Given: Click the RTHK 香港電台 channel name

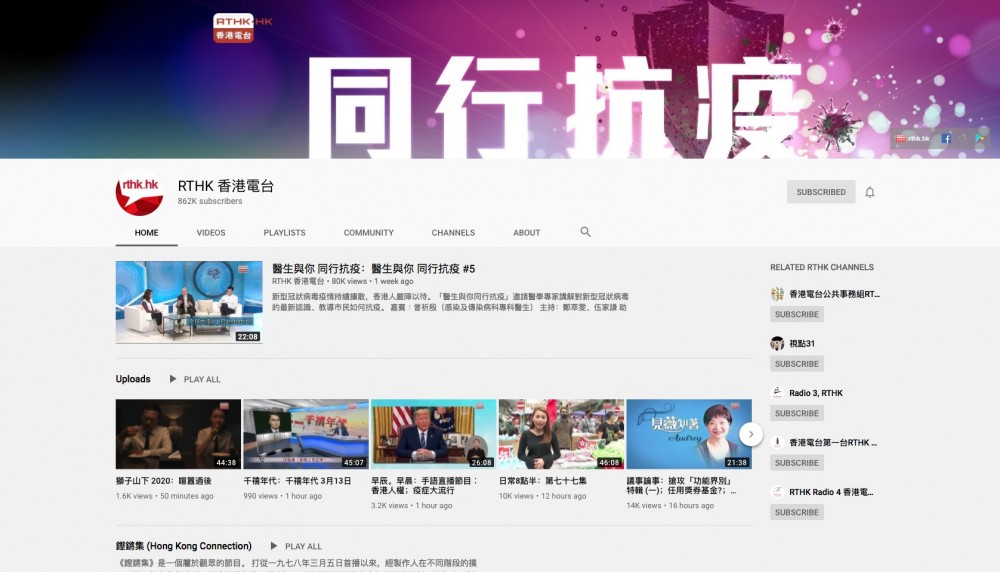Looking at the screenshot, I should click(x=226, y=186).
